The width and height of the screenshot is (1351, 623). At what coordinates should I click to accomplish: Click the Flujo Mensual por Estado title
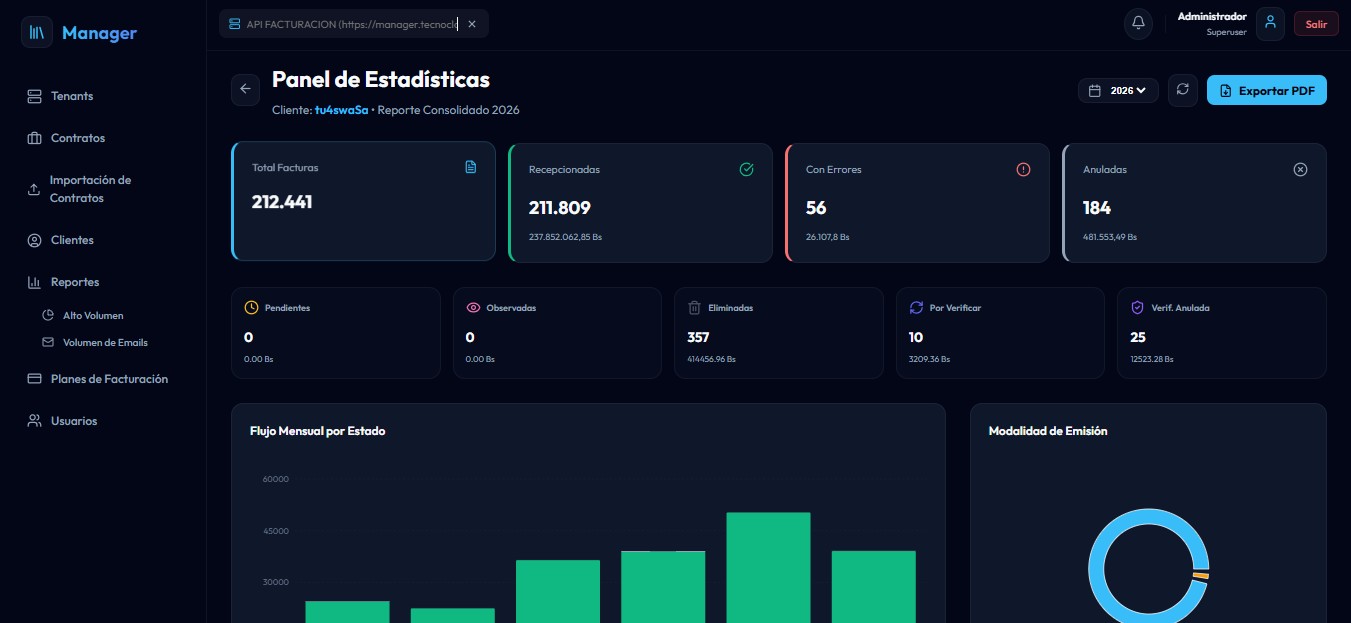317,431
